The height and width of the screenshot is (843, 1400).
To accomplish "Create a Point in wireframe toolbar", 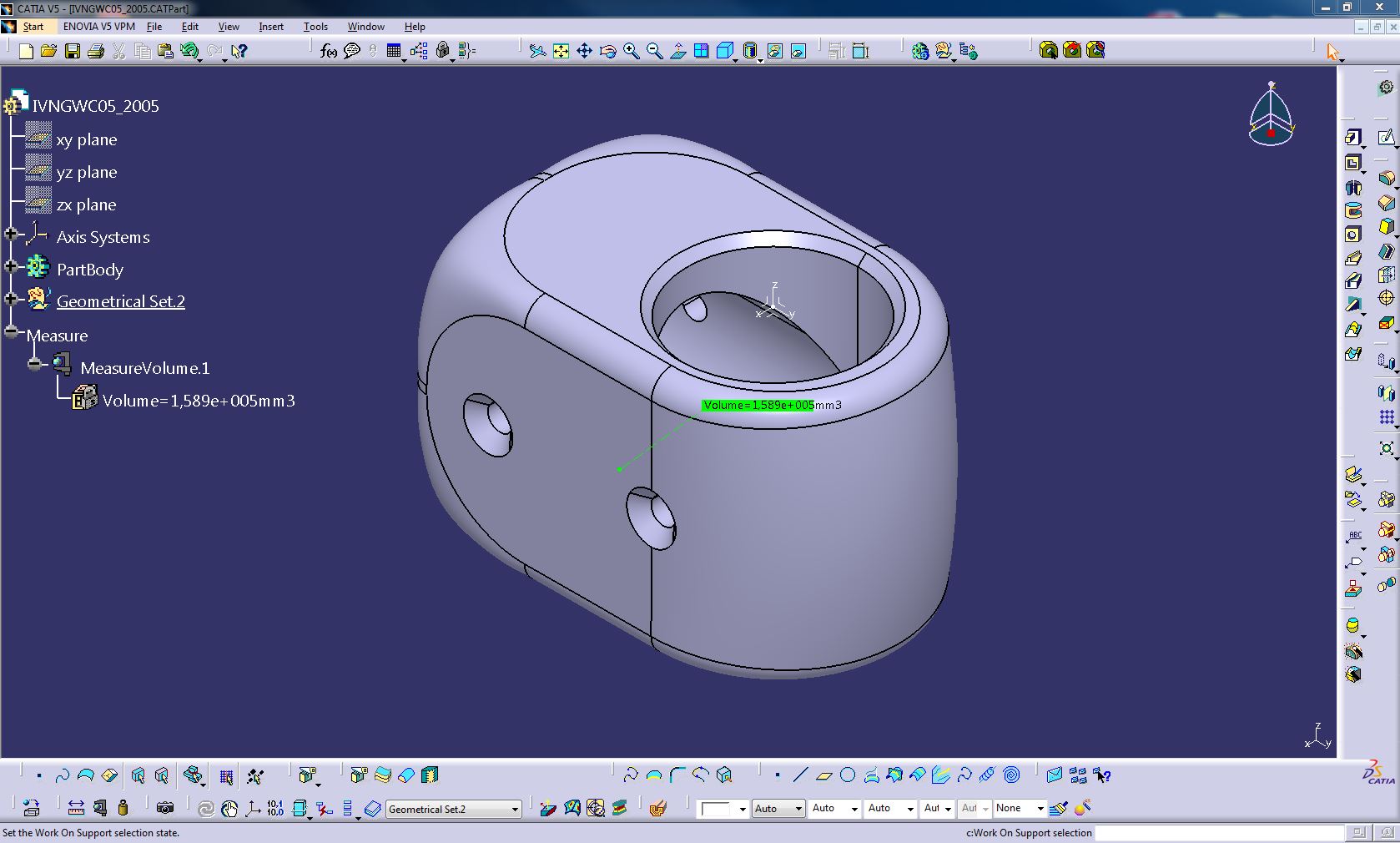I will [x=777, y=775].
